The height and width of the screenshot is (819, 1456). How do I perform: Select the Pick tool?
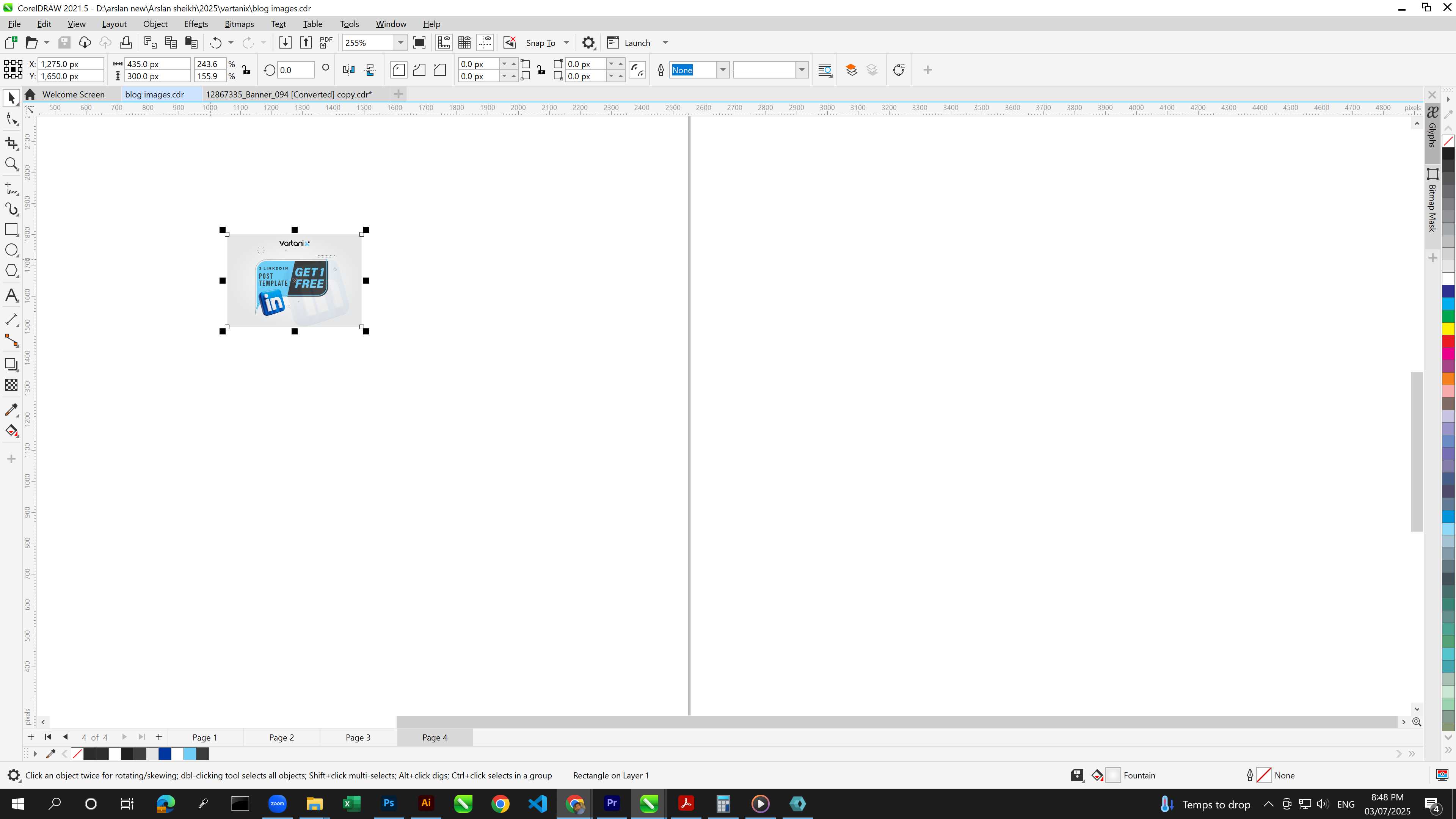click(11, 98)
